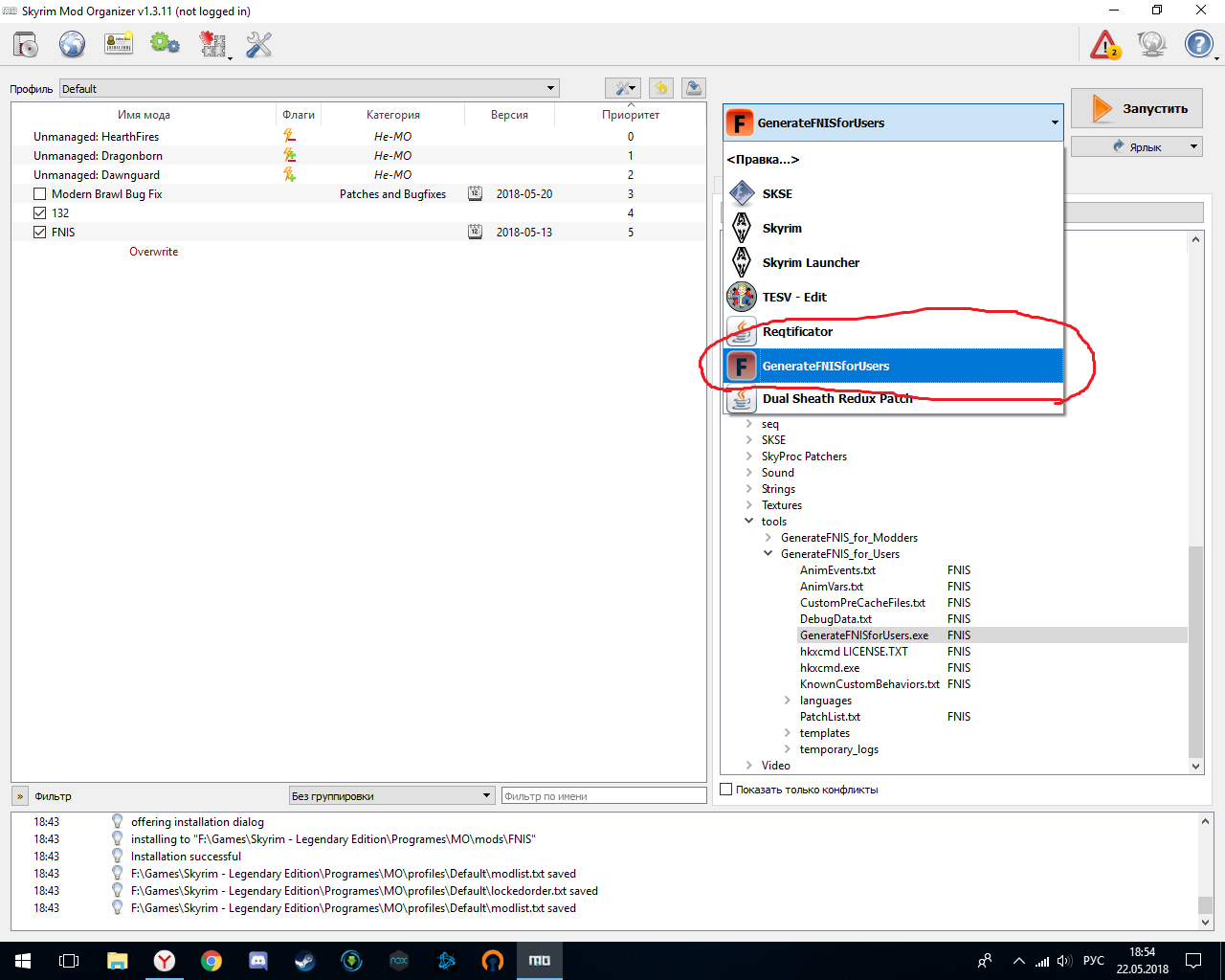The image size is (1225, 980).
Task: Click the TESV - Edit icon
Action: coord(742,297)
